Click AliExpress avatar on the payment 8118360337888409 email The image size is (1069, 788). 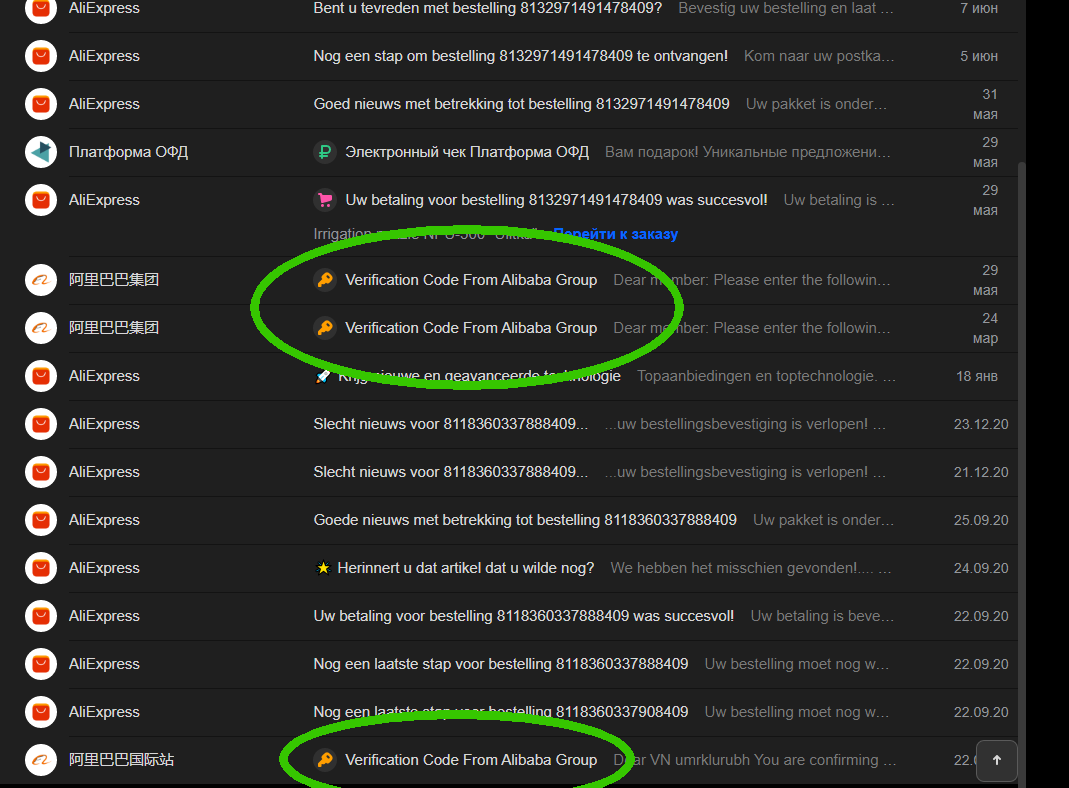41,616
